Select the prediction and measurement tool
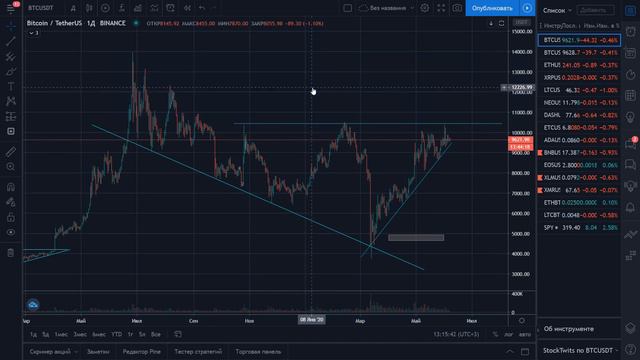This screenshot has height=360, width=640. (x=11, y=117)
